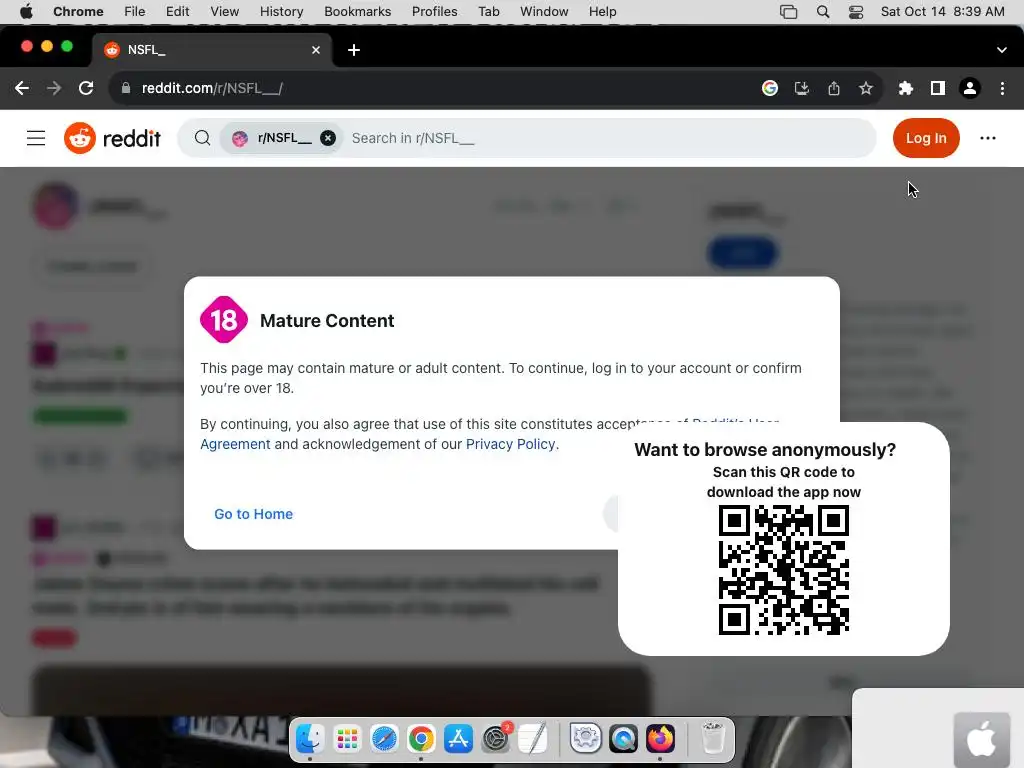Viewport: 1024px width, 768px height.
Task: Open Reddit more options ellipsis
Action: pos(987,138)
